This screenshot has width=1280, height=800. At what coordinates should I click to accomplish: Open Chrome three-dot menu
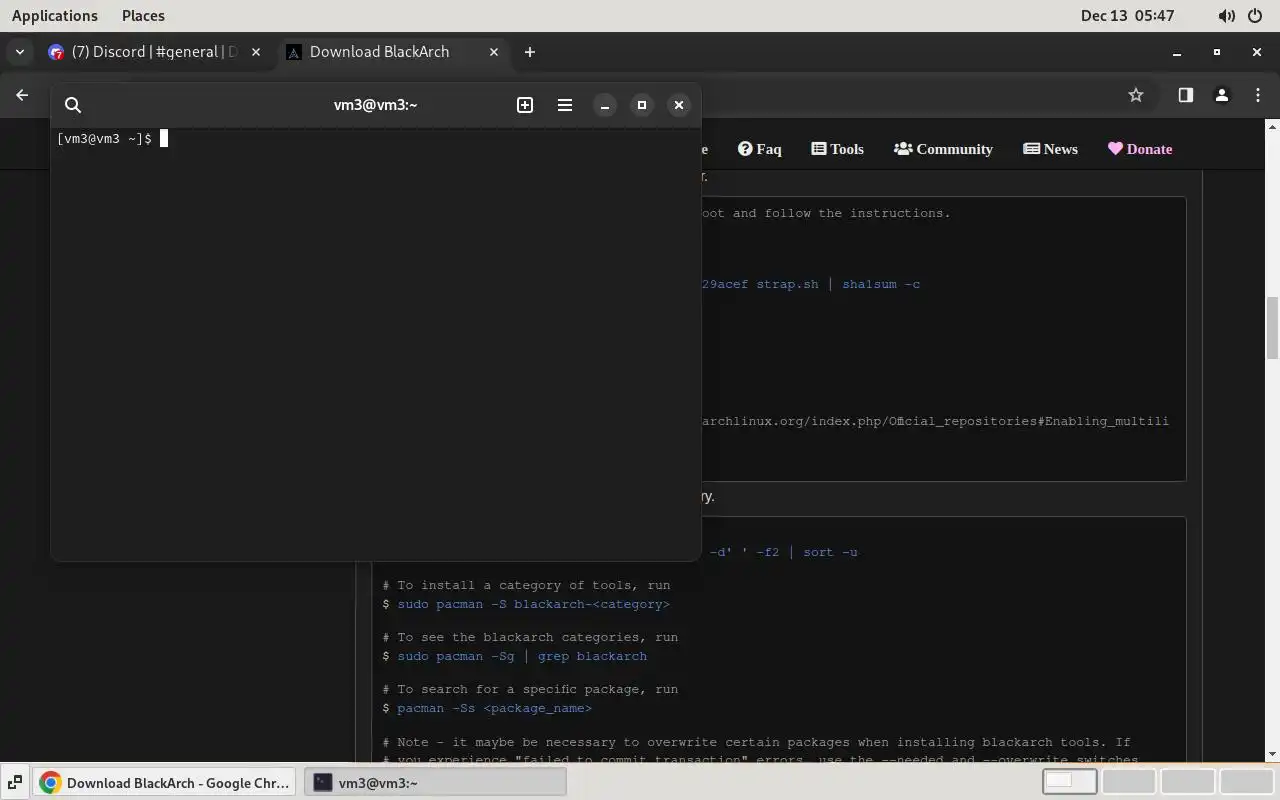click(x=1258, y=95)
